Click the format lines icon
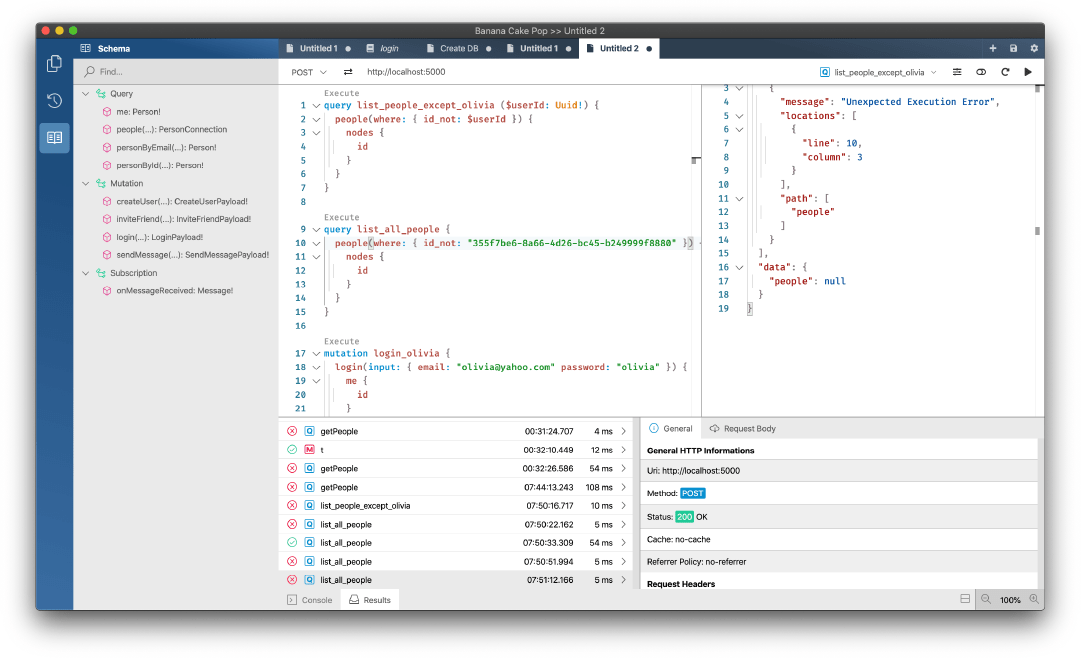This screenshot has height=658, width=1082. pyautogui.click(x=957, y=72)
